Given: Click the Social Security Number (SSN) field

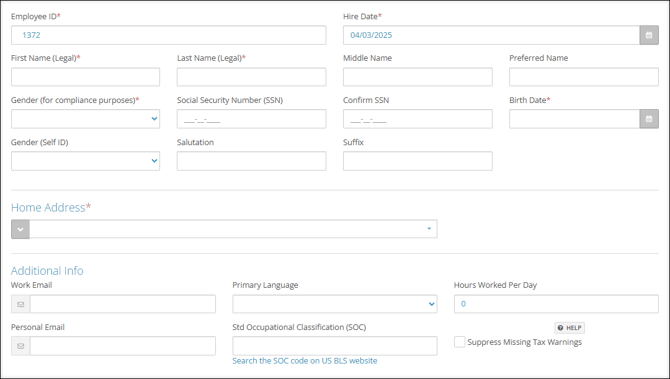Looking at the screenshot, I should coord(251,119).
